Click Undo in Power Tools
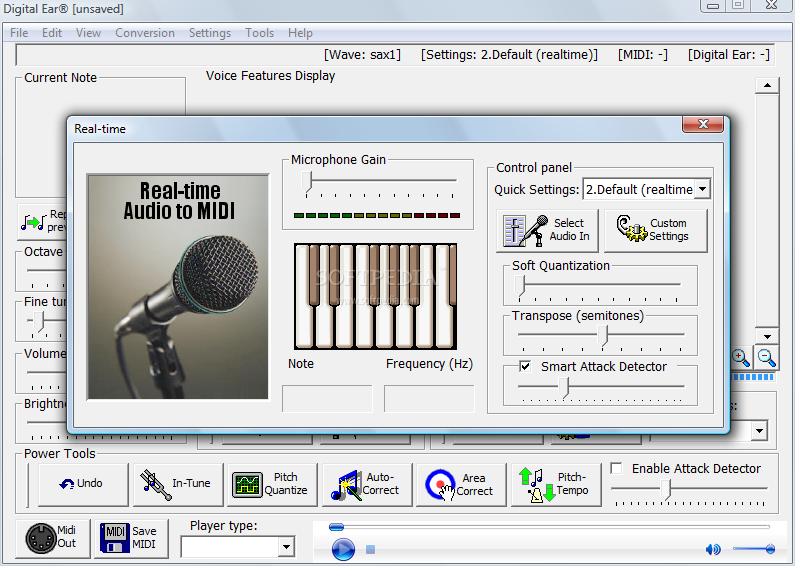 click(83, 484)
